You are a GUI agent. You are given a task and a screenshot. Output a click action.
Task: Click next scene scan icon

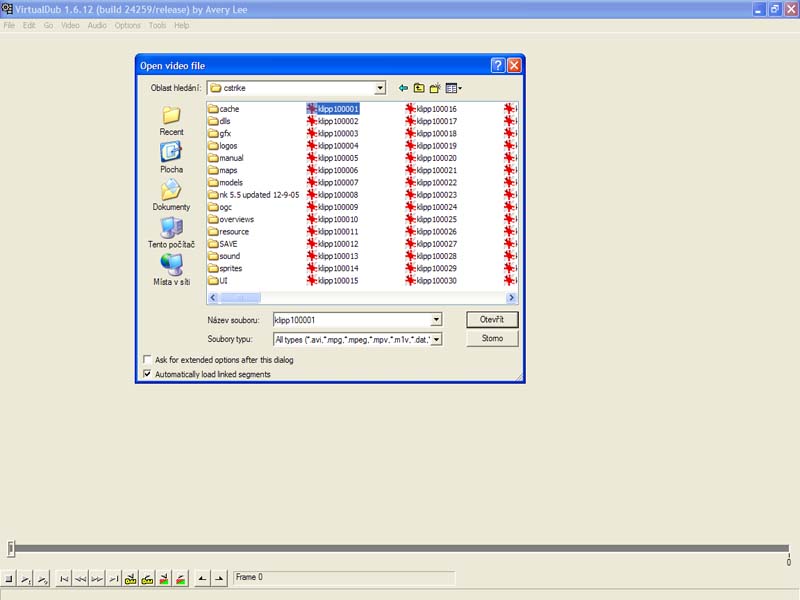[x=181, y=579]
